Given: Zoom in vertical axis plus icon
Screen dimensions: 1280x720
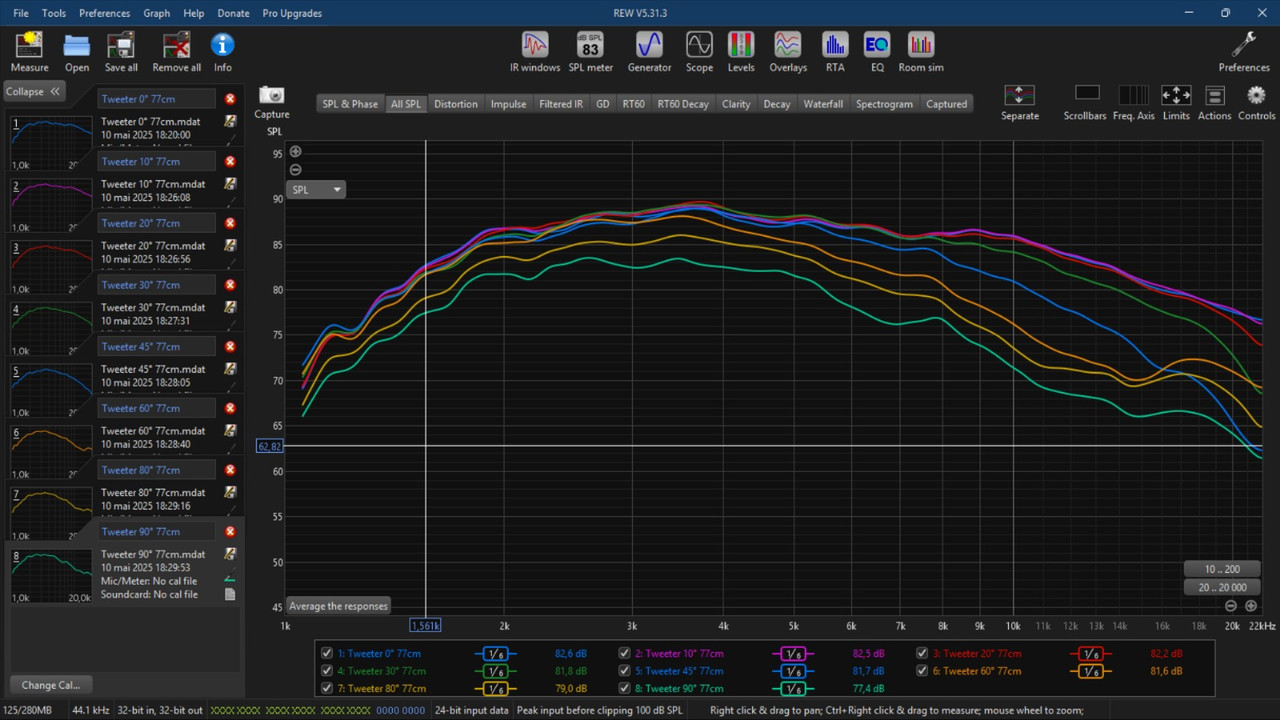Looking at the screenshot, I should point(295,152).
